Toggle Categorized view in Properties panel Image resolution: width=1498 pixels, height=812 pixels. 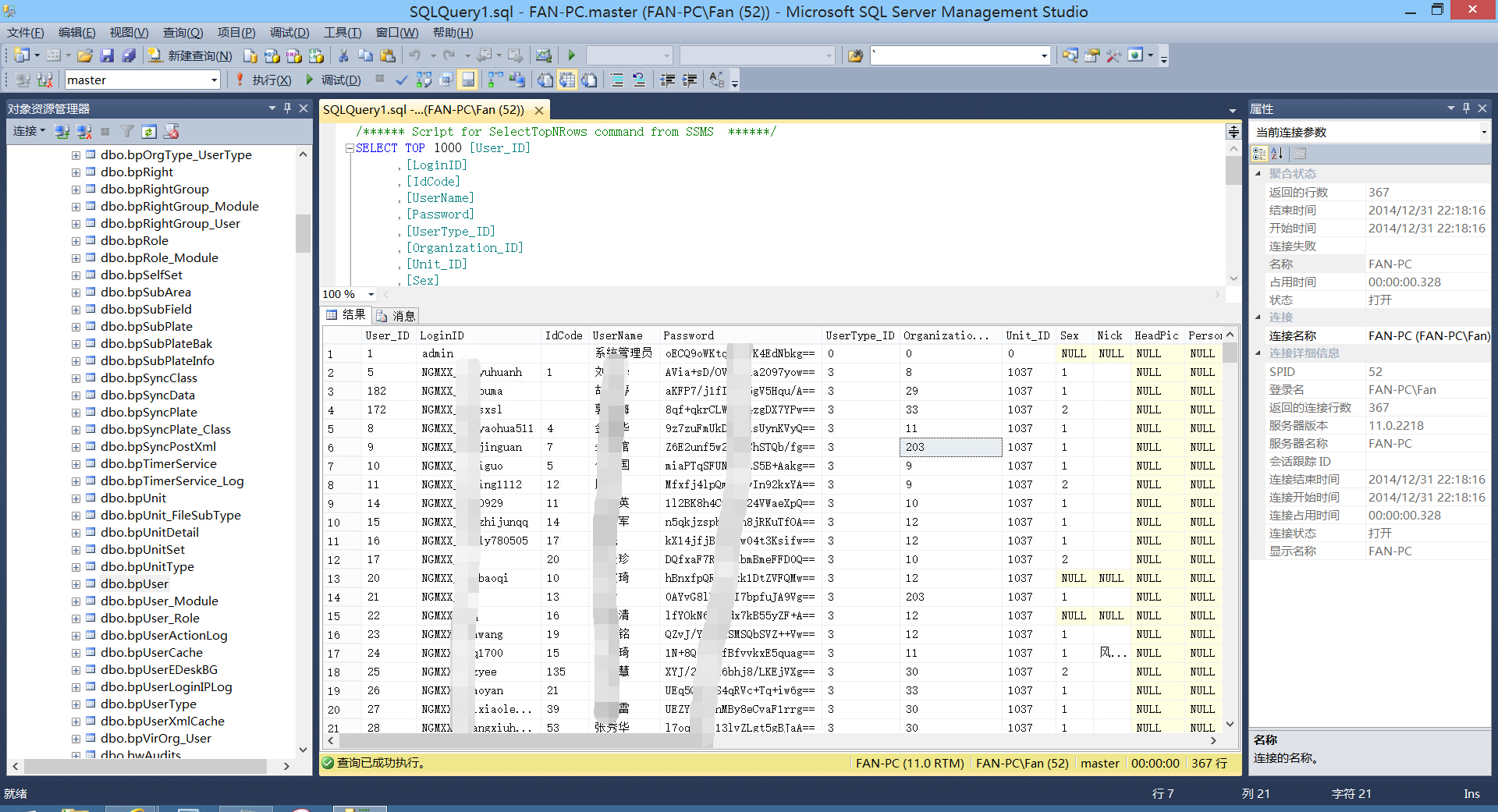[x=1259, y=154]
